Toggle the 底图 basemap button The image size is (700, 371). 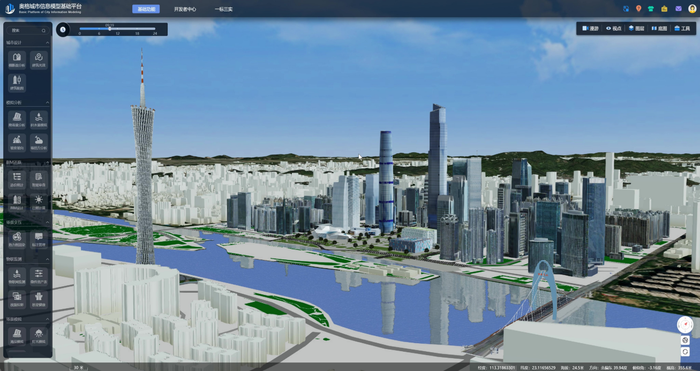click(x=659, y=29)
